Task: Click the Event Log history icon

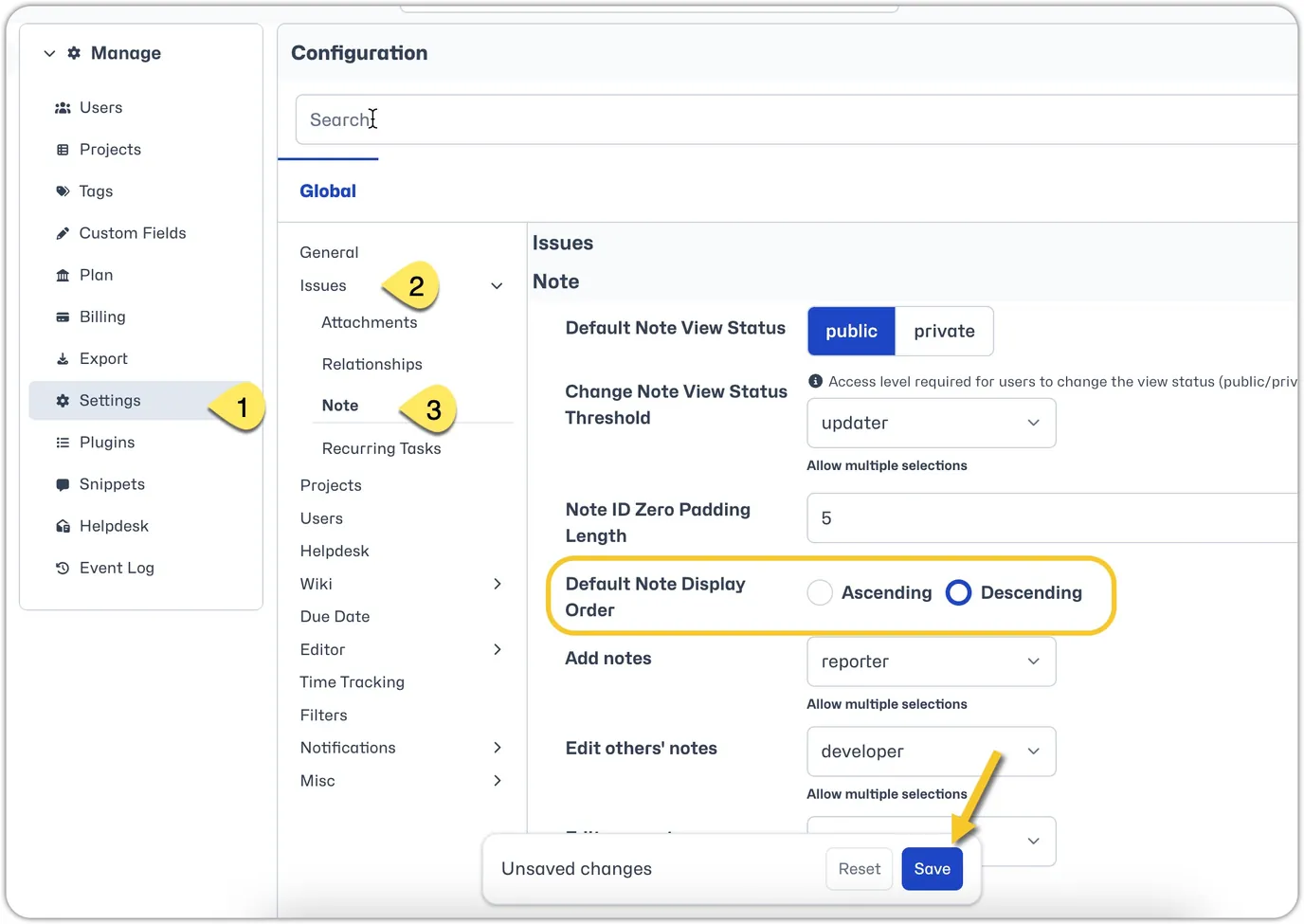Action: click(x=63, y=568)
